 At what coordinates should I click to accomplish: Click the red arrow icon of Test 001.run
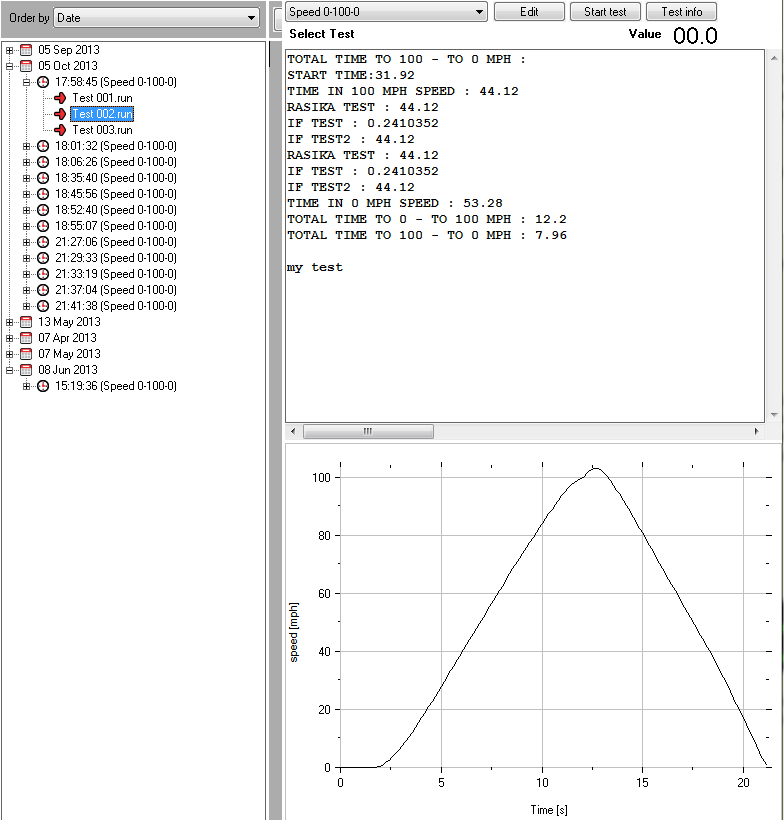click(60, 98)
